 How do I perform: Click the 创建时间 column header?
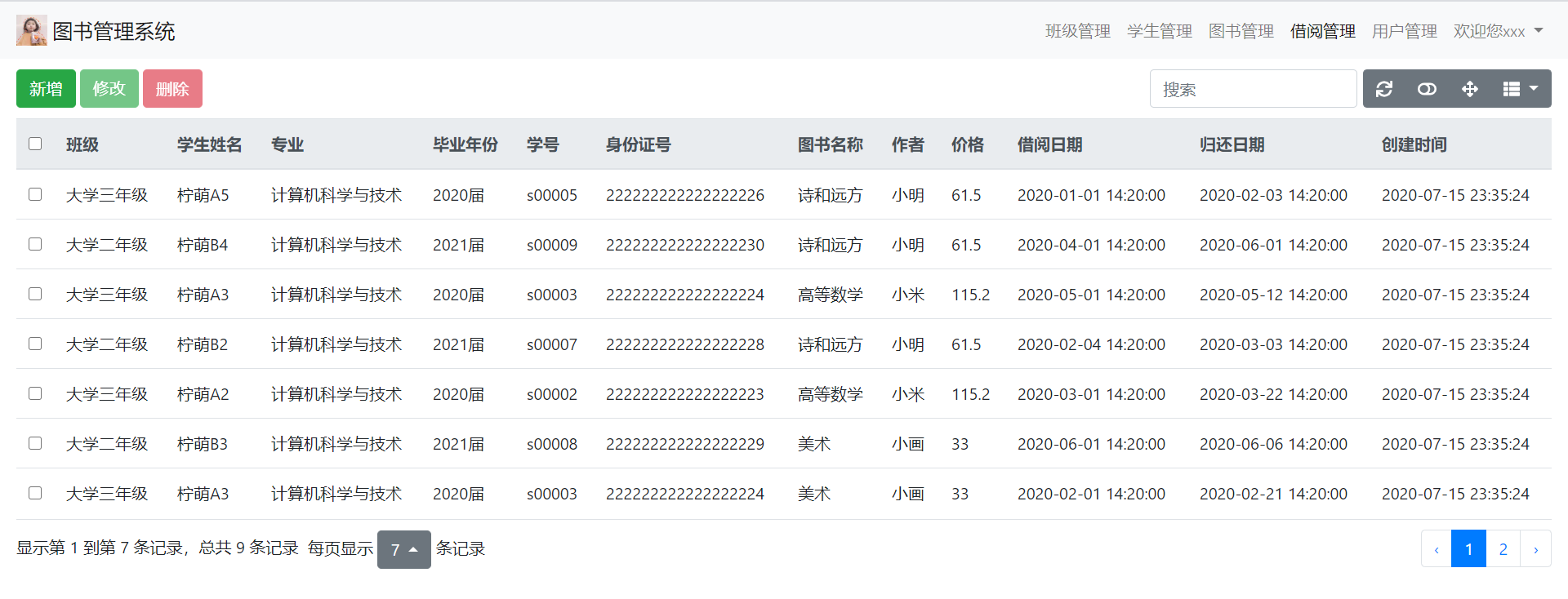[x=1414, y=144]
